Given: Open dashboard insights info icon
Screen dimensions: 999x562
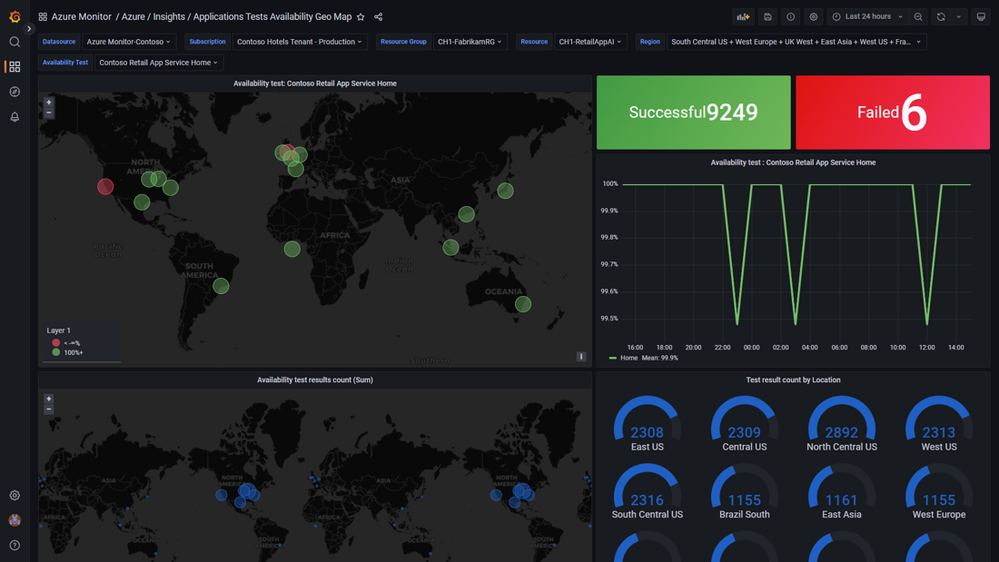Looking at the screenshot, I should coord(791,17).
